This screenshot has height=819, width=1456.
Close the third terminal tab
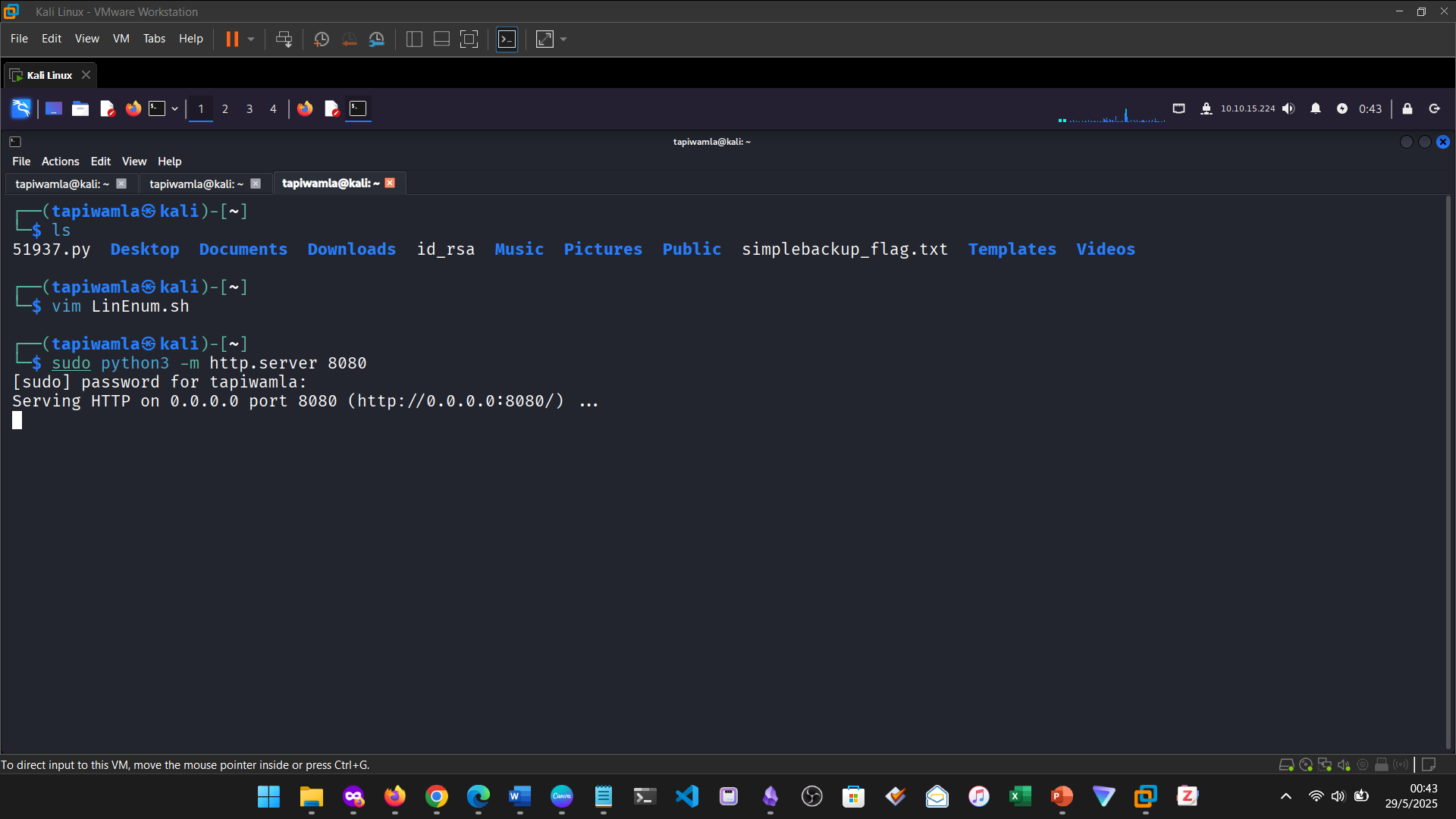(x=390, y=184)
